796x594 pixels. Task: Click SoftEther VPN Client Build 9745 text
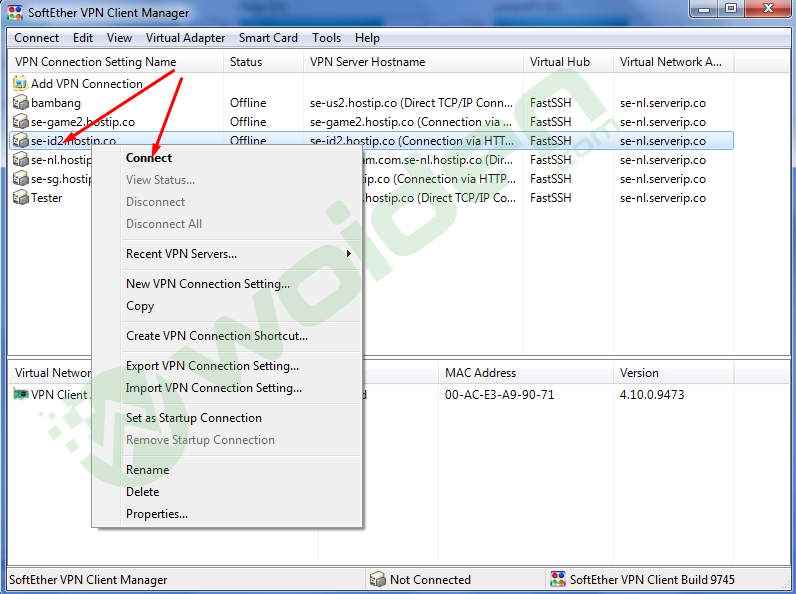652,579
